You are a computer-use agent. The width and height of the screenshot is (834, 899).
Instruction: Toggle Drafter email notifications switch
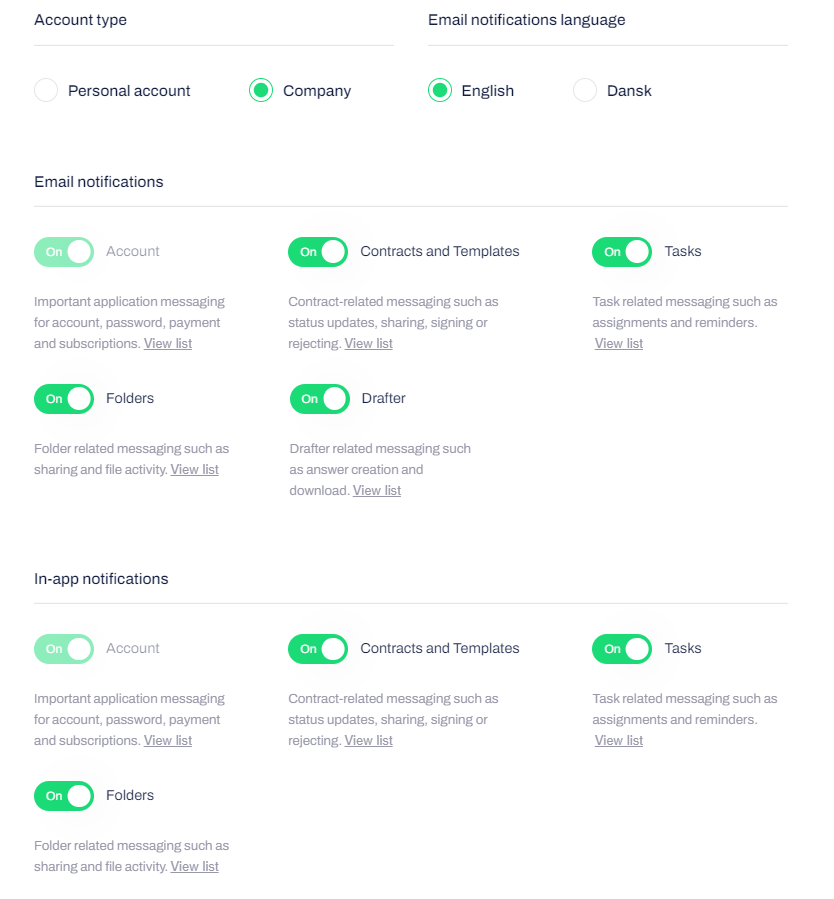coord(320,399)
